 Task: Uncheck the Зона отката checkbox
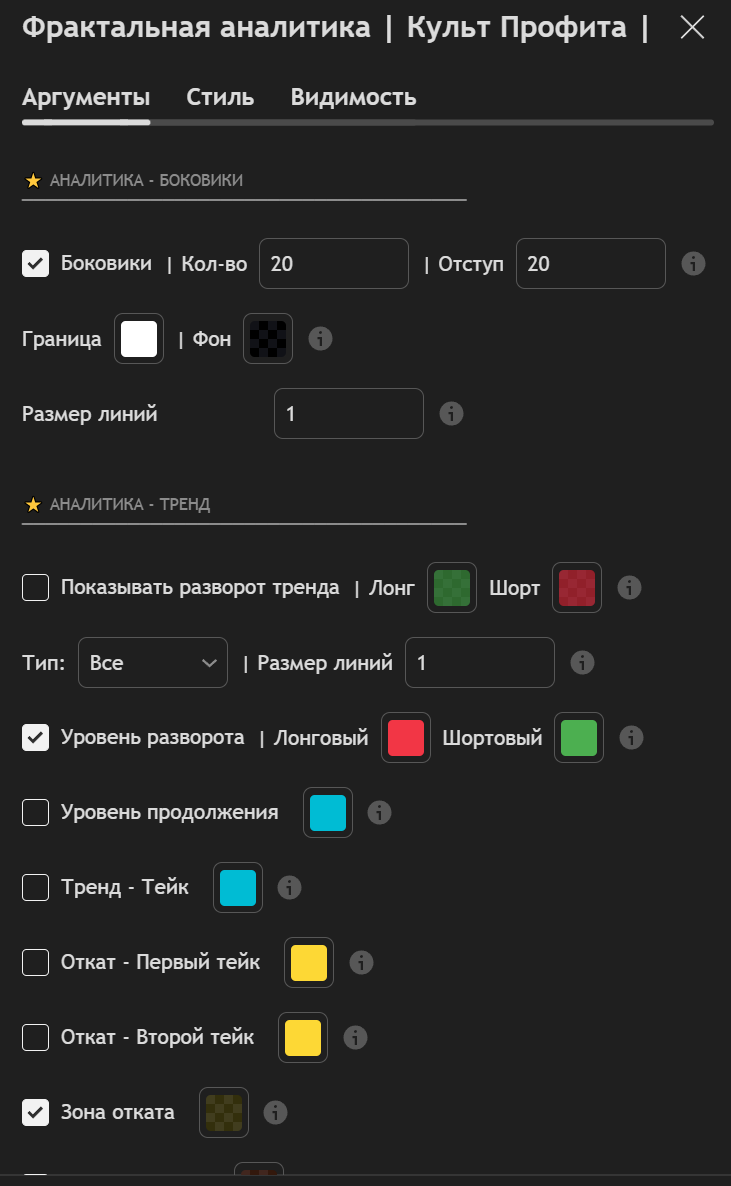point(36,1112)
